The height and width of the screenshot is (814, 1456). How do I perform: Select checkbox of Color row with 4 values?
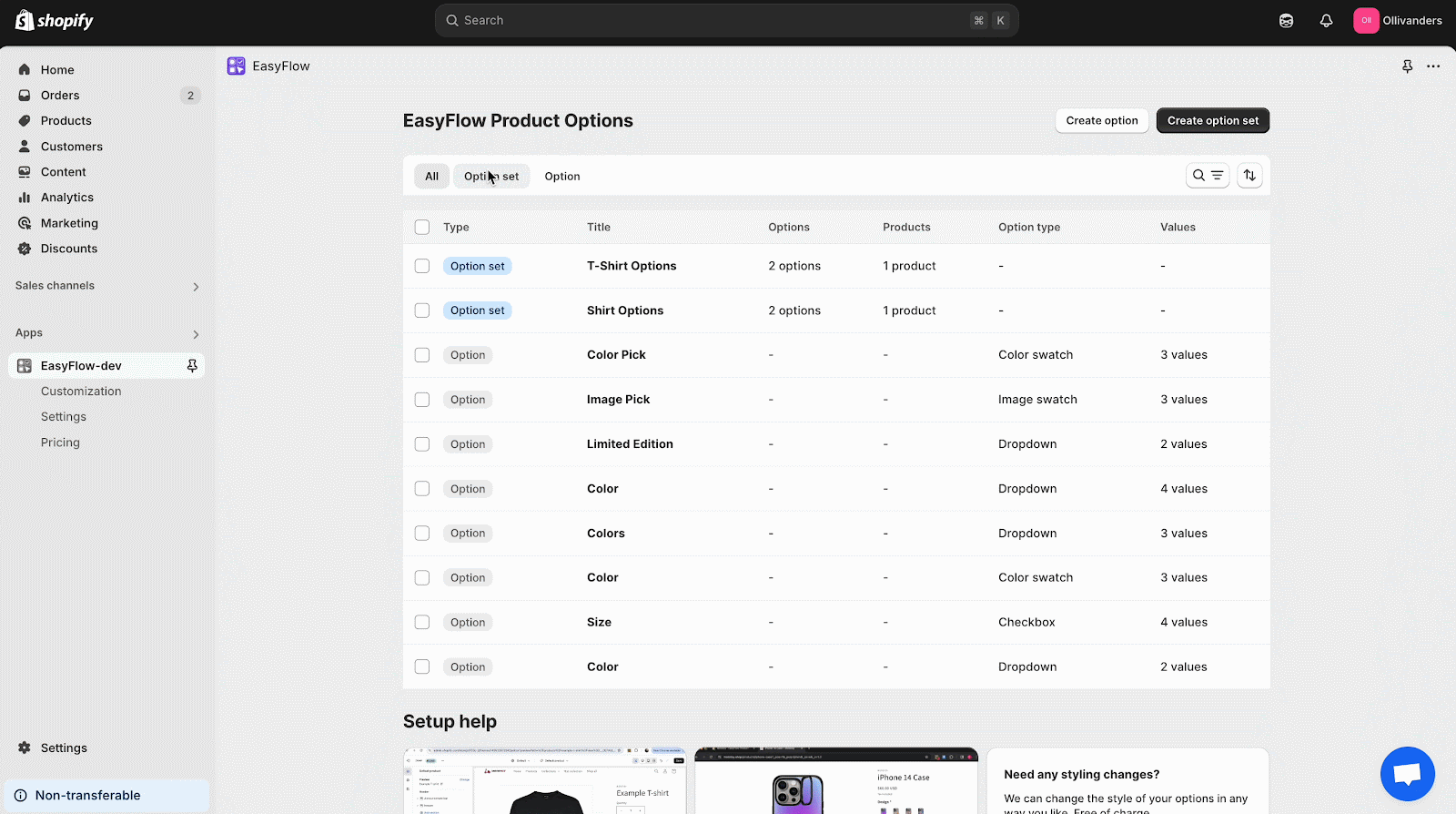coord(422,489)
